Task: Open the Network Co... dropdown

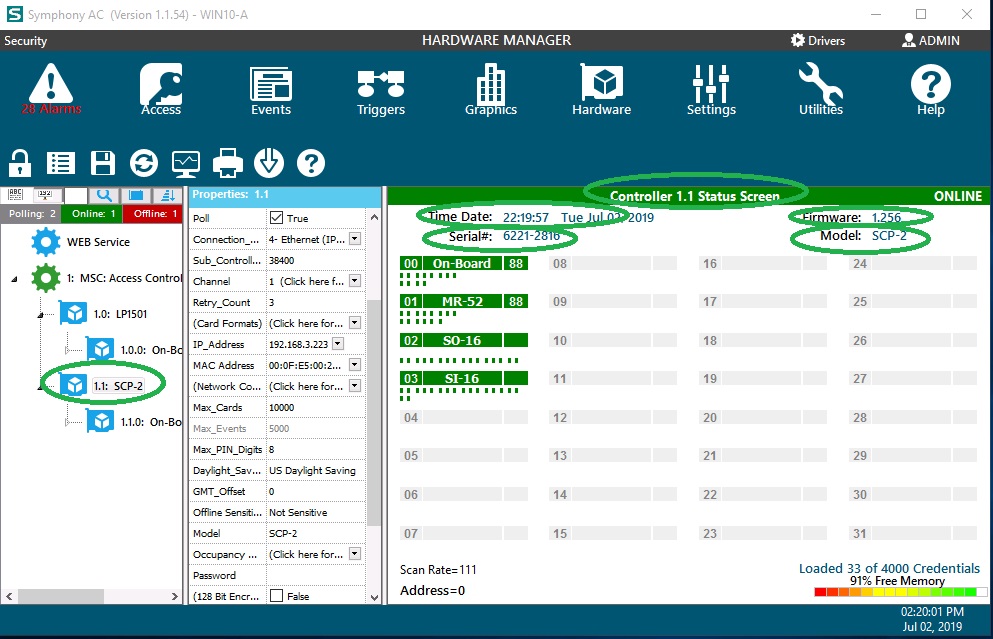Action: (x=355, y=386)
